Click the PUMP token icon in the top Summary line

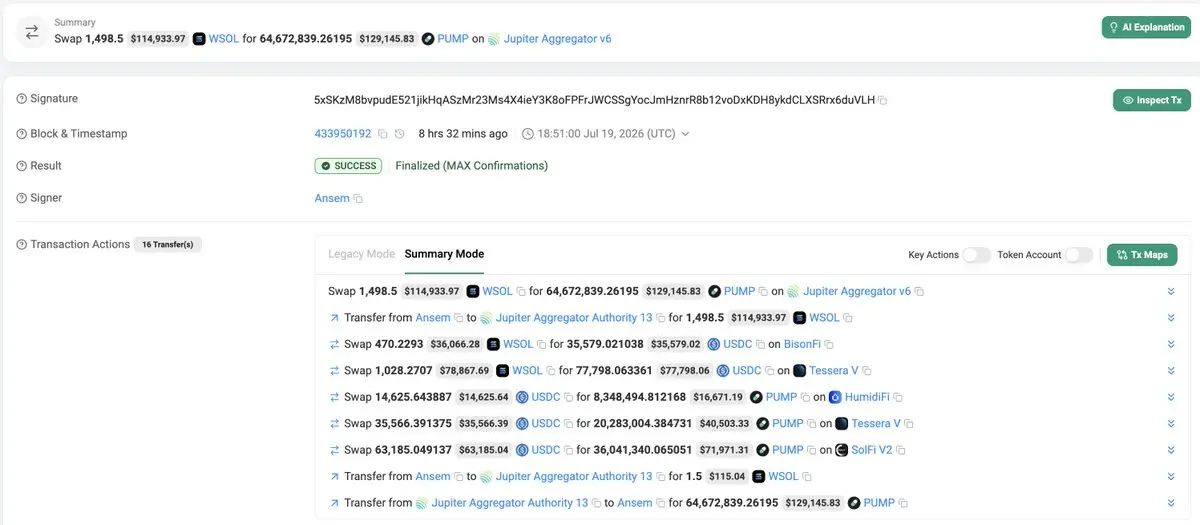pos(428,39)
